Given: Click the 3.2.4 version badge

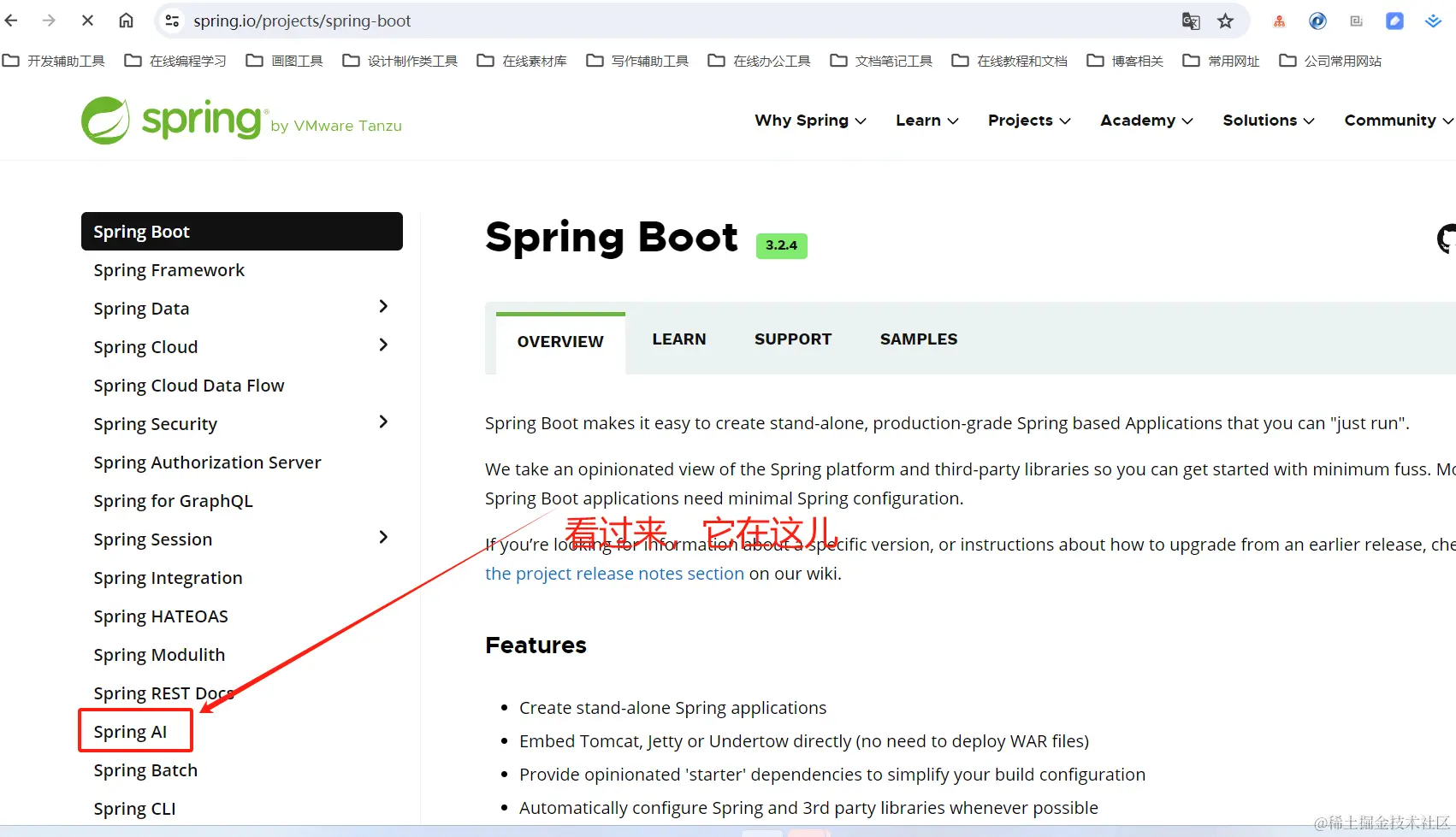Looking at the screenshot, I should point(781,245).
